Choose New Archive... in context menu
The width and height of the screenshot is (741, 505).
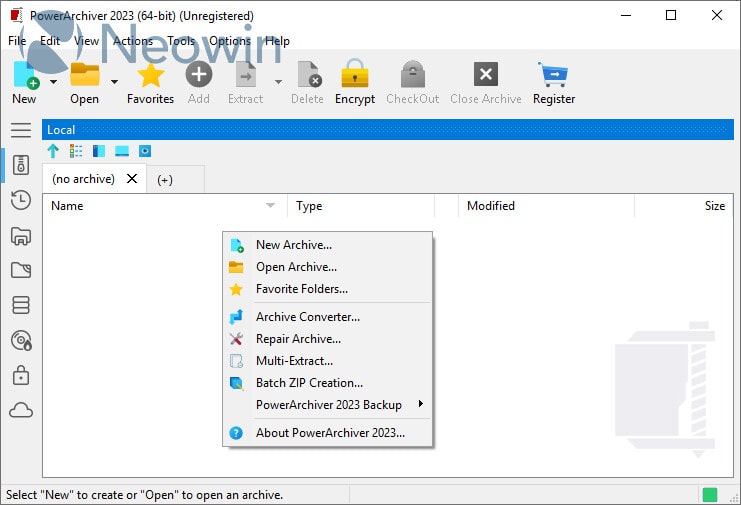pos(327,245)
